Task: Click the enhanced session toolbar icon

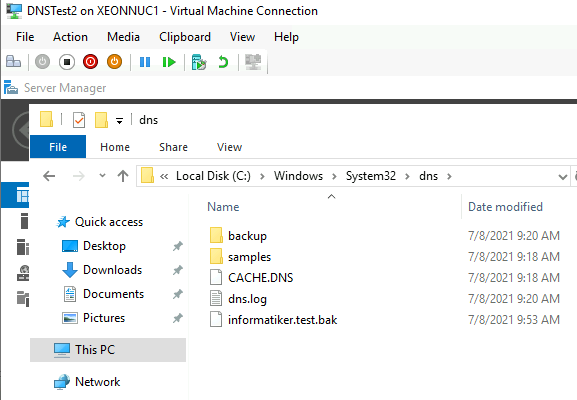Action: (x=253, y=62)
